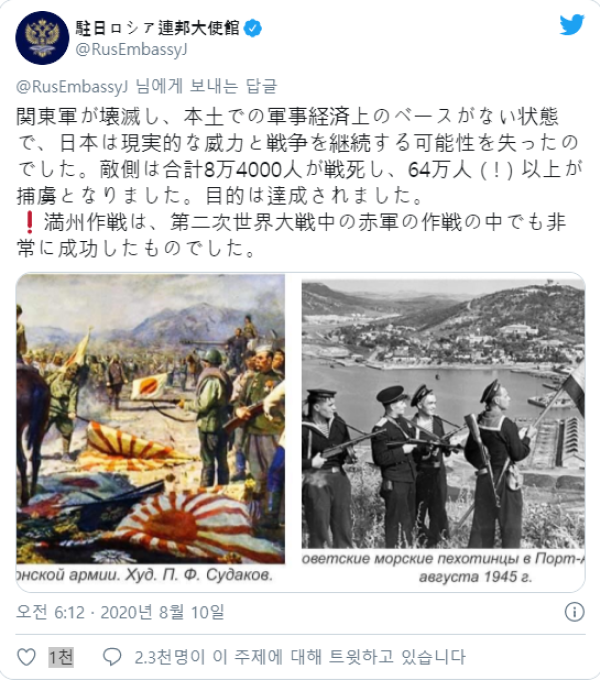
Task: Click the августа 1945 г. photo caption
Action: pos(475,577)
